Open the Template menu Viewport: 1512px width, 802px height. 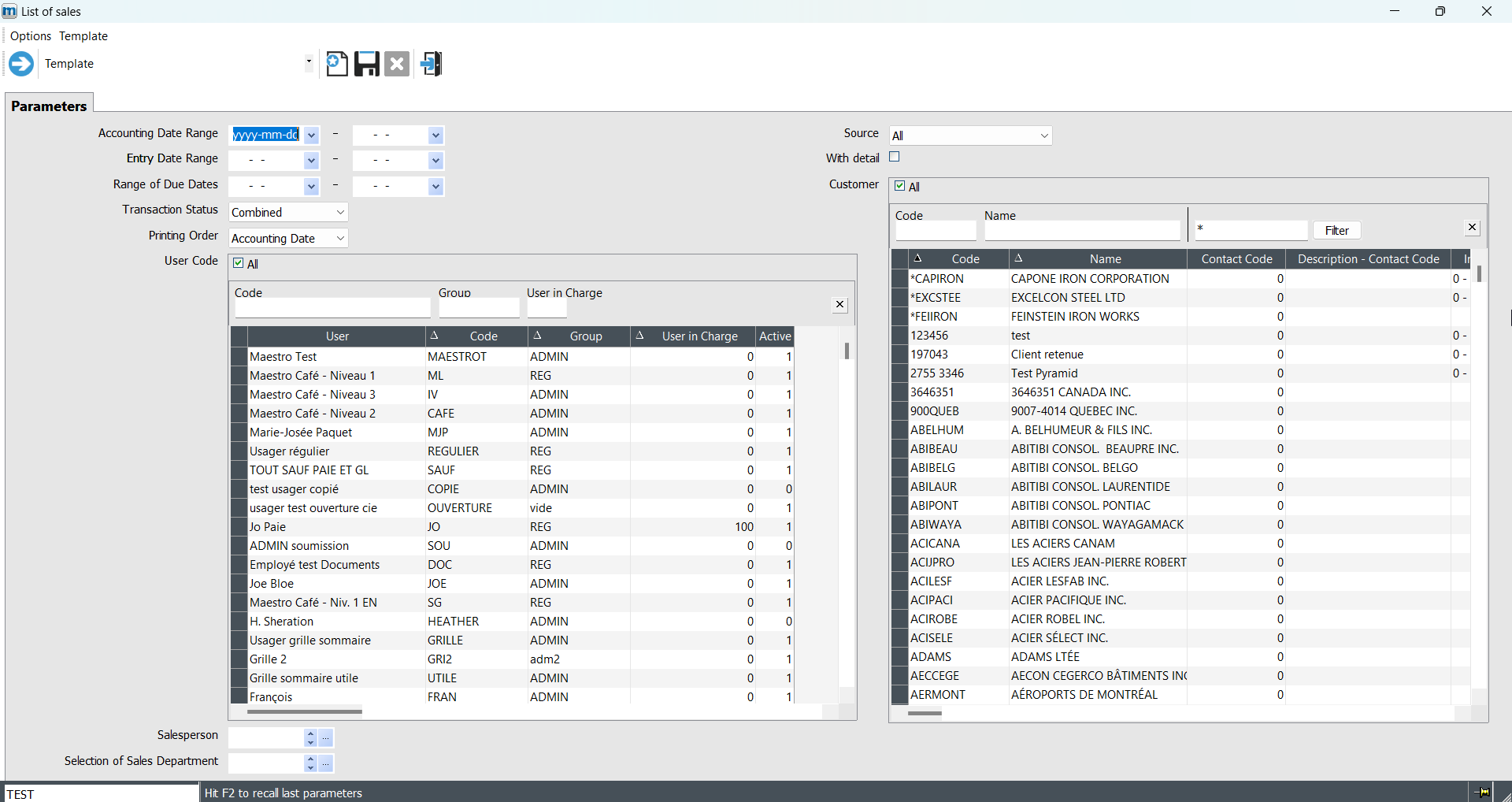[x=83, y=36]
